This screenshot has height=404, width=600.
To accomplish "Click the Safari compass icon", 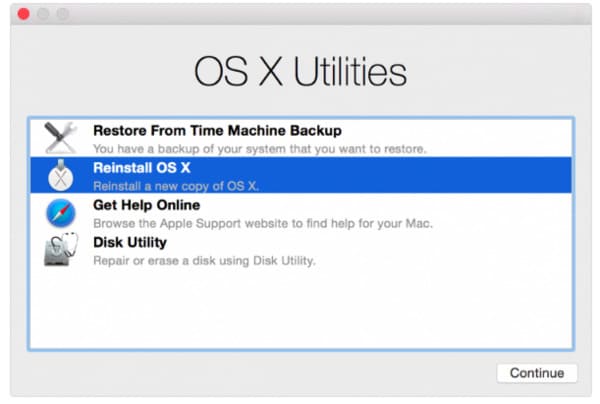I will coord(60,212).
